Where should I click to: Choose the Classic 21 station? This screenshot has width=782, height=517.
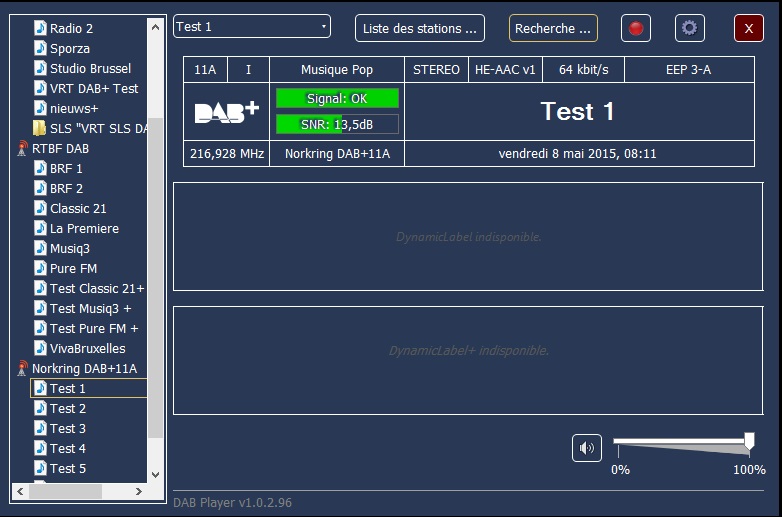click(77, 208)
